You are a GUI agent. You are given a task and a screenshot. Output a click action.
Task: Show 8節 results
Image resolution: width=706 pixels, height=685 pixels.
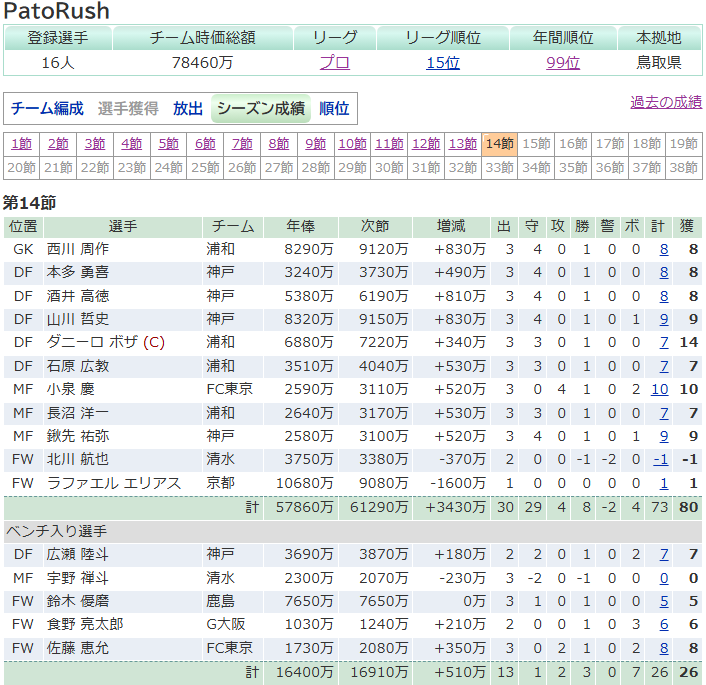[279, 144]
